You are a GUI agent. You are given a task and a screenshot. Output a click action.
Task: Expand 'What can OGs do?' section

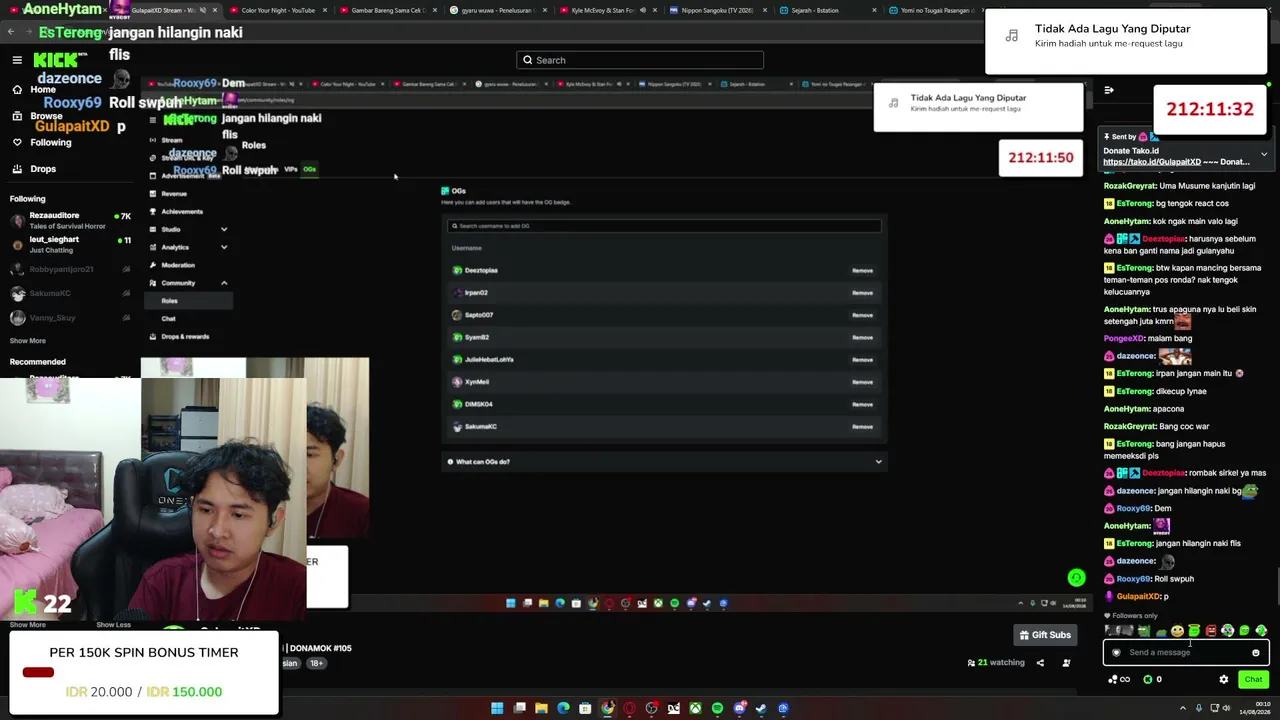(664, 462)
